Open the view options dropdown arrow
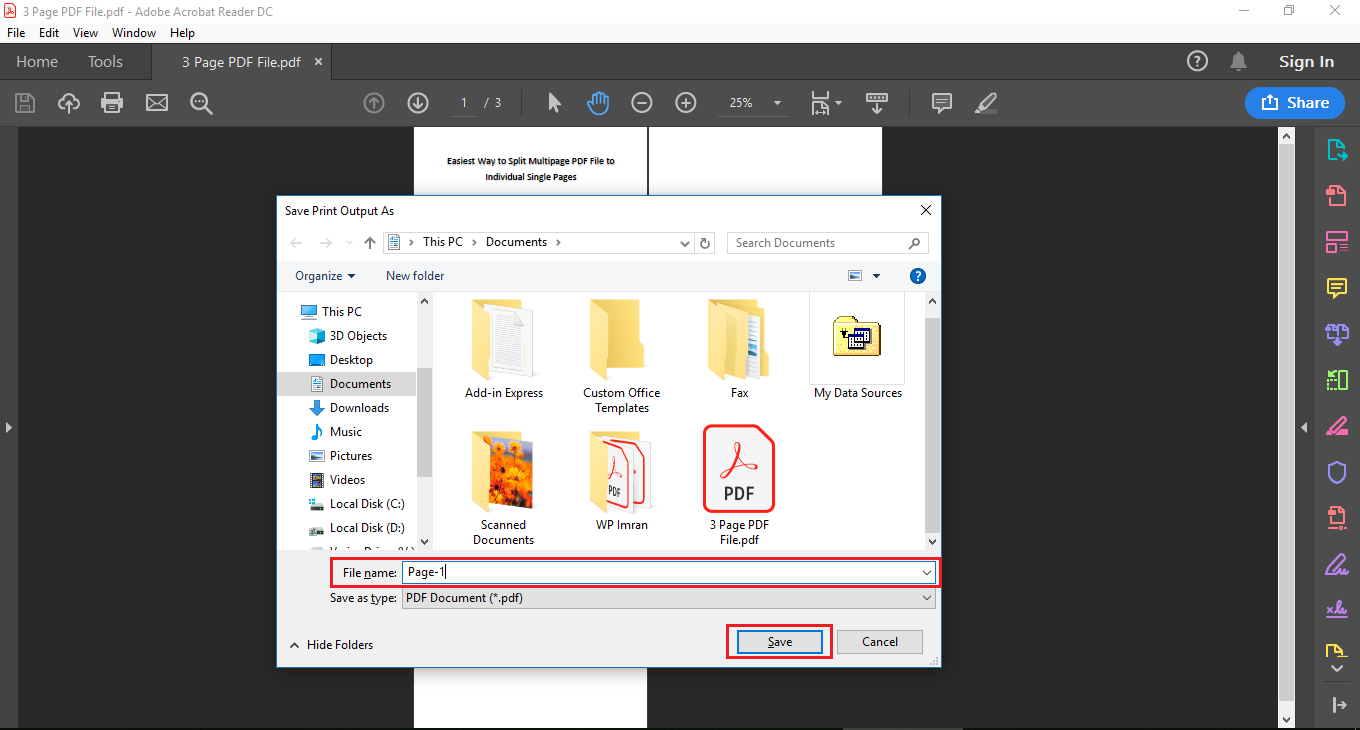The image size is (1360, 730). click(x=877, y=276)
